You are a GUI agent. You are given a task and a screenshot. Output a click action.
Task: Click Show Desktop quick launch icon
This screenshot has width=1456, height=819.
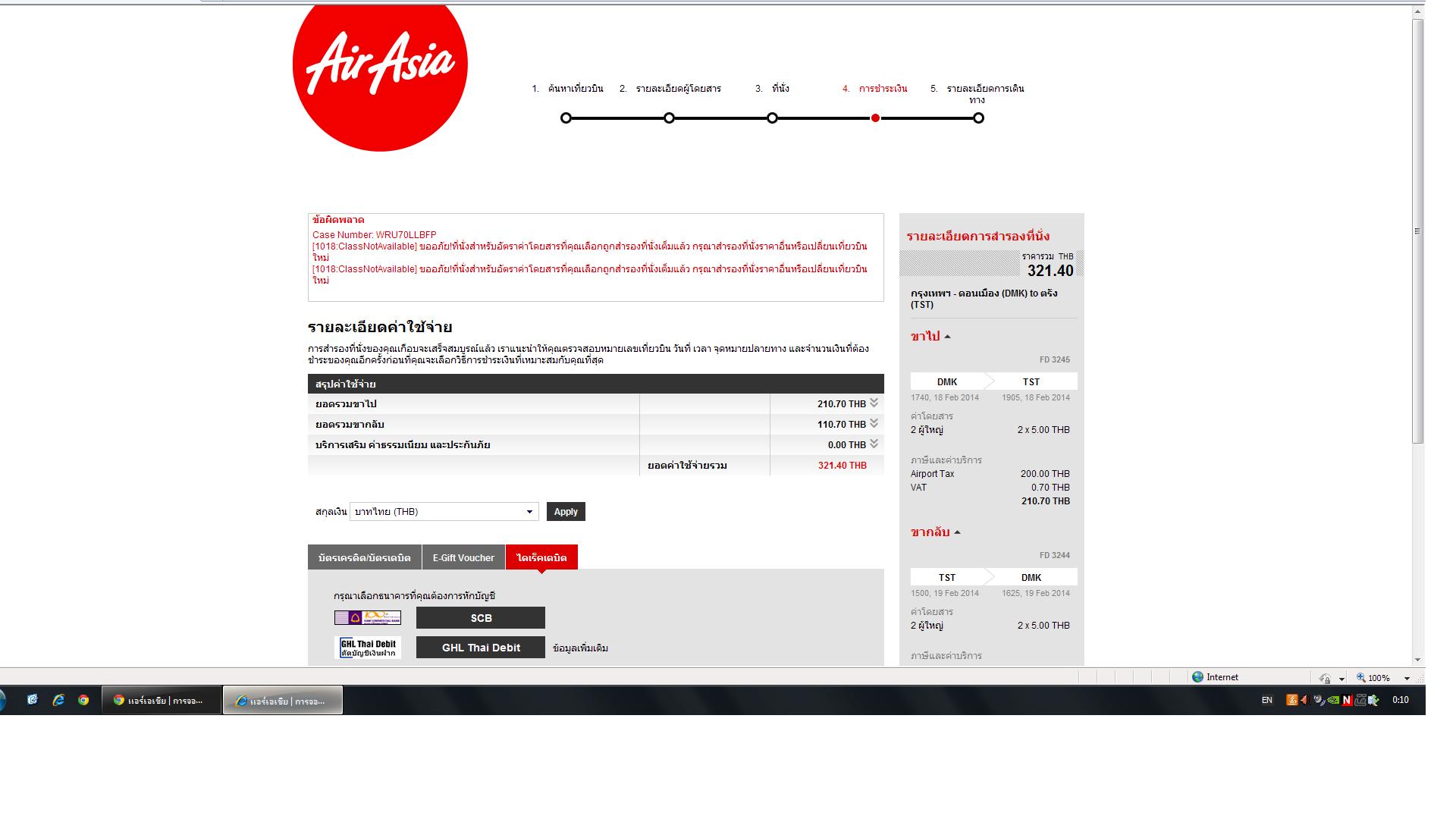pos(33,700)
